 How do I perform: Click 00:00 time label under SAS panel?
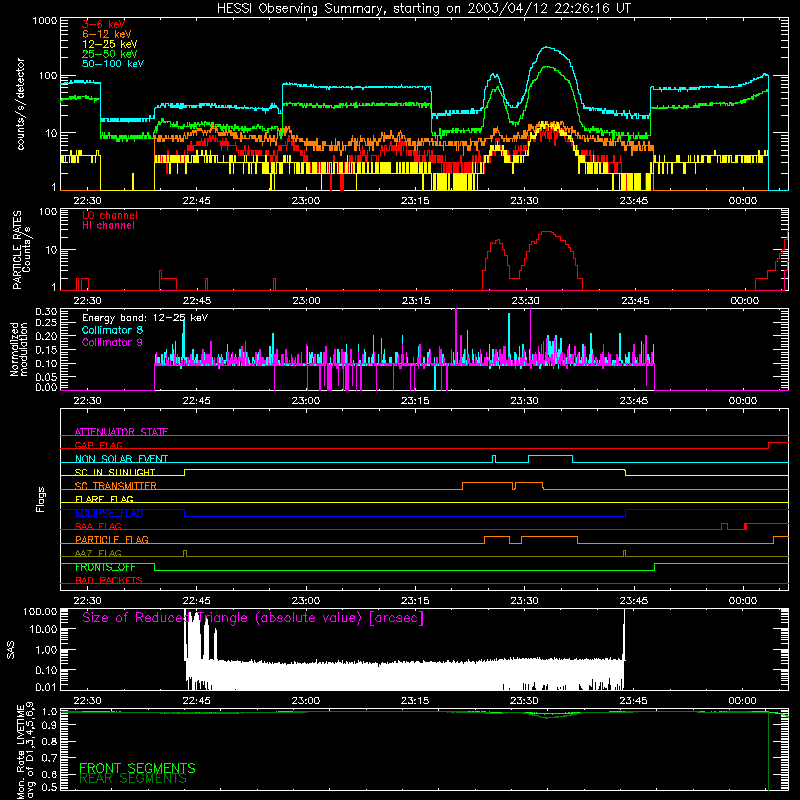pos(742,701)
